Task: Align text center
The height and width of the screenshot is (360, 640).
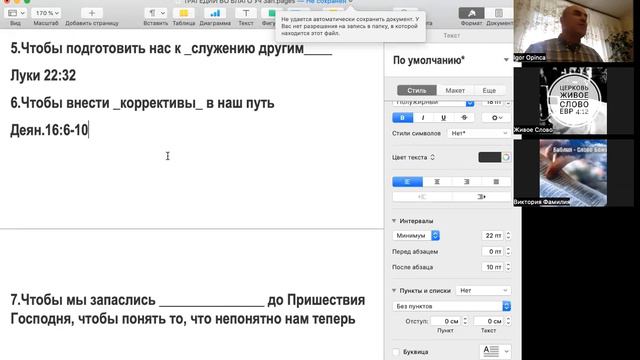Action: (x=437, y=182)
